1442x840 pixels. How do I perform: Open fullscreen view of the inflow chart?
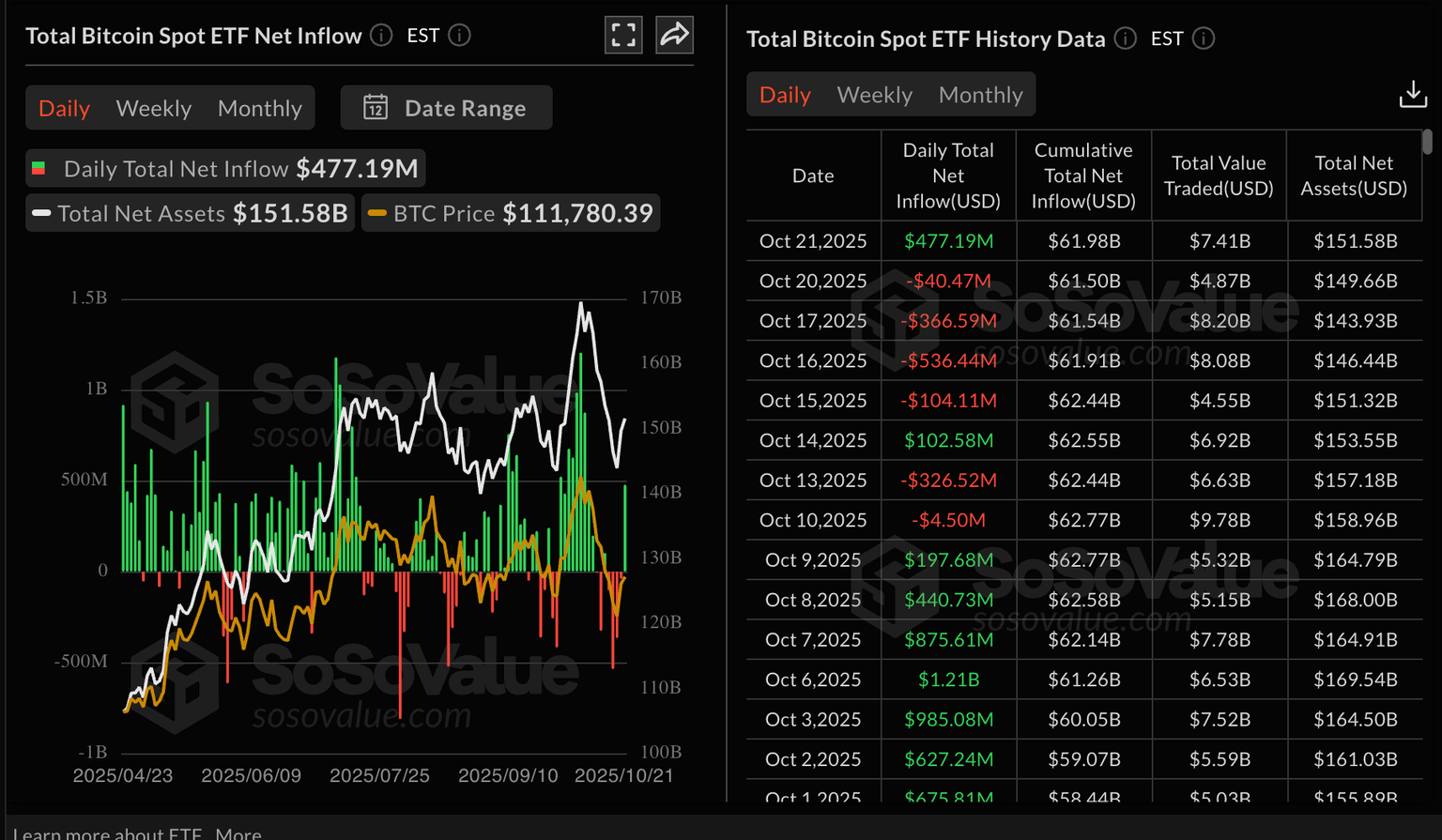623,36
